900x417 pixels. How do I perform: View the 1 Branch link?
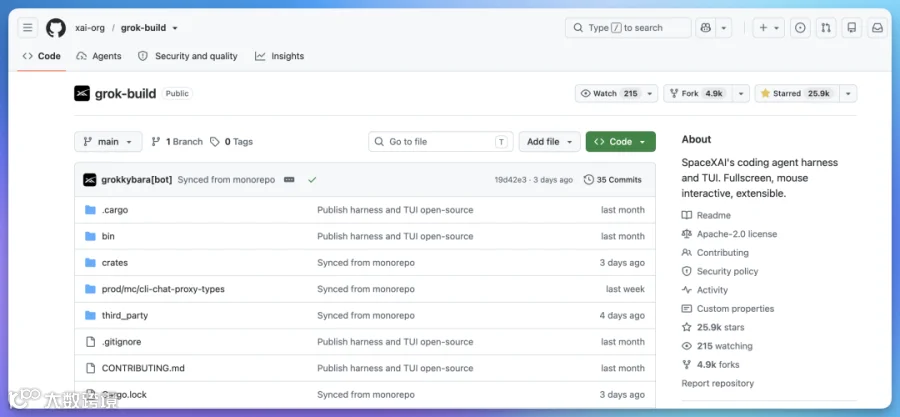(x=177, y=142)
